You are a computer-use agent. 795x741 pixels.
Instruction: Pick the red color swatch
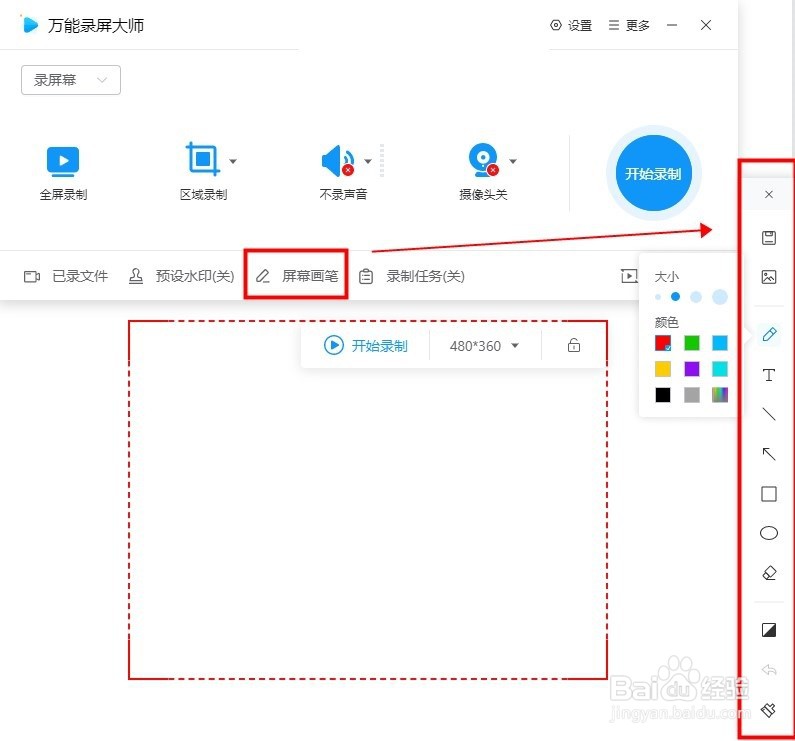tap(663, 343)
